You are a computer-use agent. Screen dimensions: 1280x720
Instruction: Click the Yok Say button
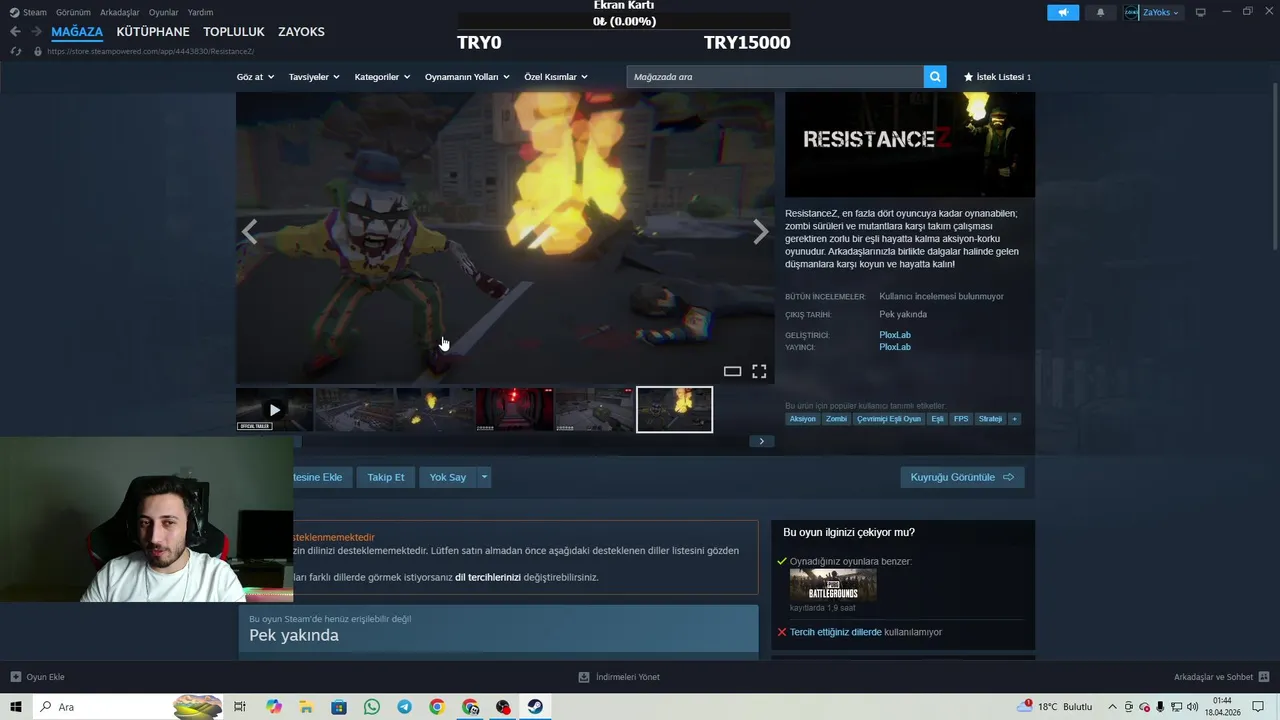coord(448,477)
